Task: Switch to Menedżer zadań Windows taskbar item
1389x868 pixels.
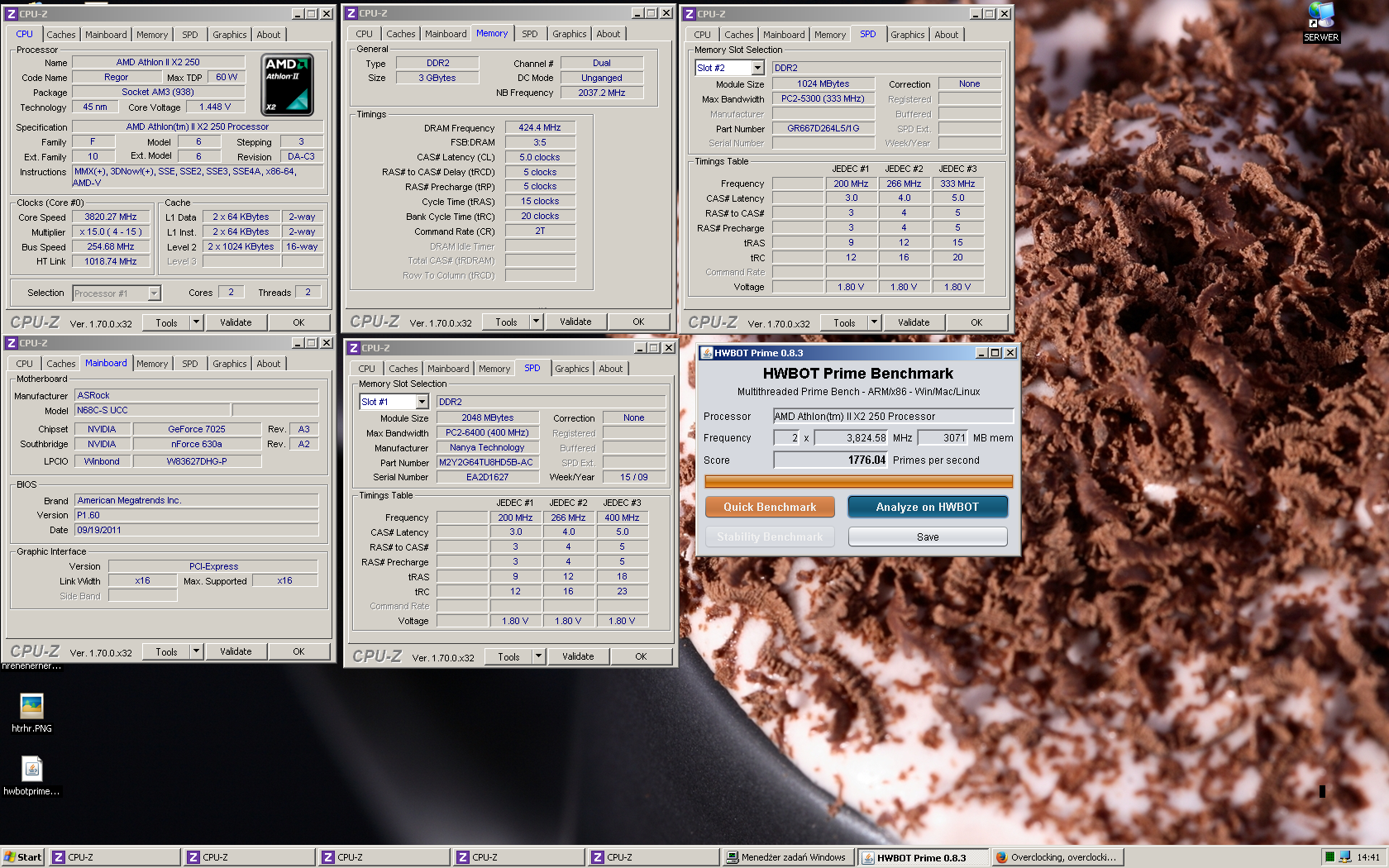Action: click(787, 857)
